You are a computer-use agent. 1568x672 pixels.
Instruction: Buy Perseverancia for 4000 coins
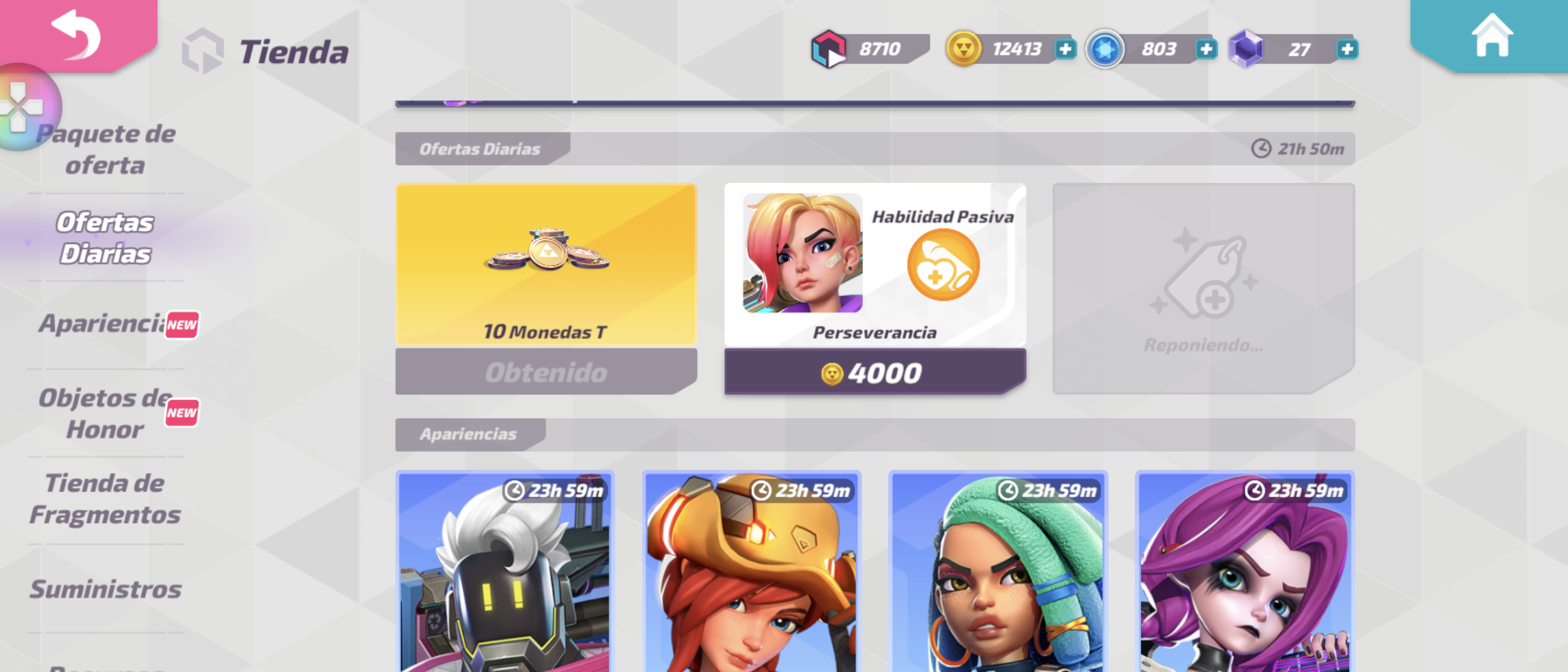pos(875,372)
